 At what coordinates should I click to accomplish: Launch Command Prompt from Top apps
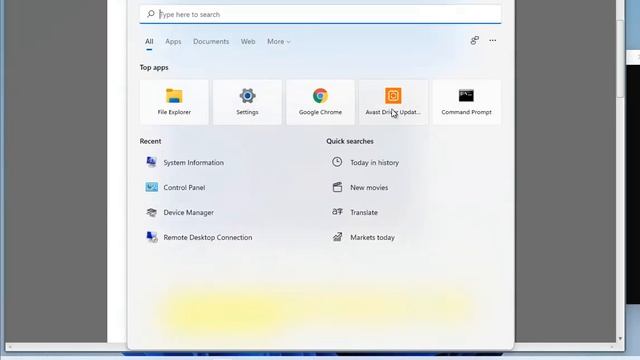[466, 102]
